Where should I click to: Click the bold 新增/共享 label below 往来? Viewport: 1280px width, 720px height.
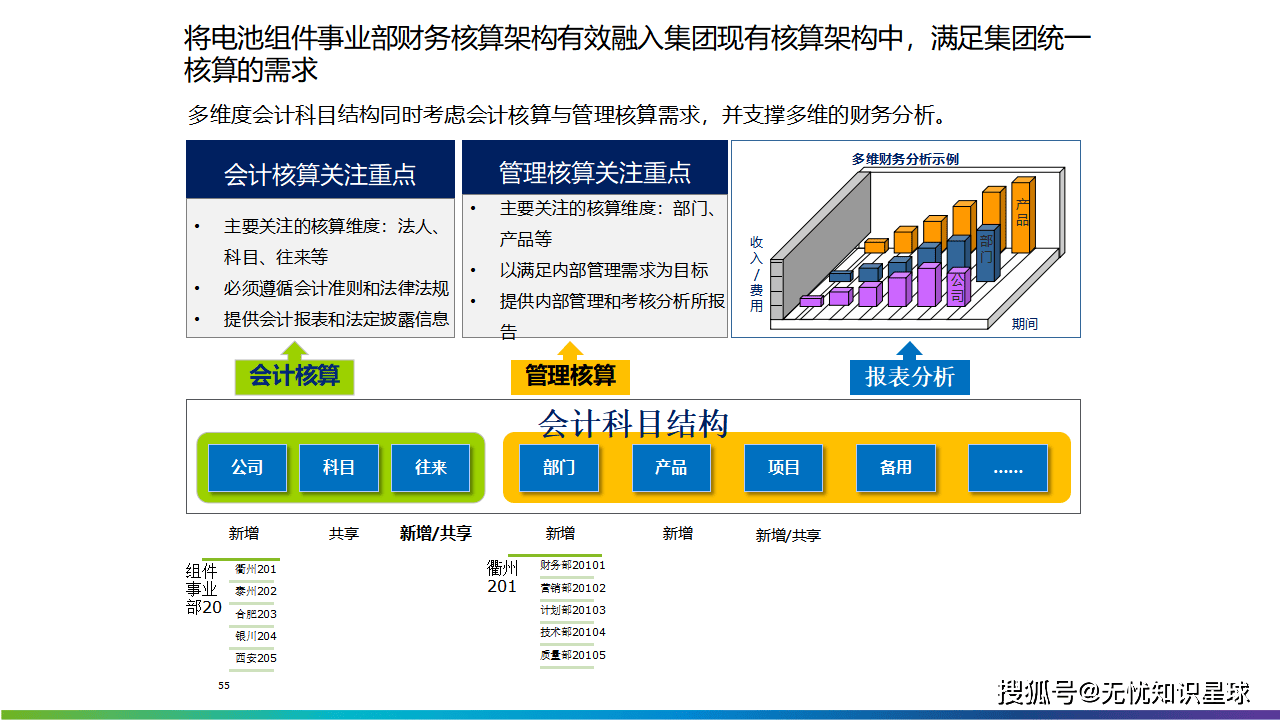point(436,534)
